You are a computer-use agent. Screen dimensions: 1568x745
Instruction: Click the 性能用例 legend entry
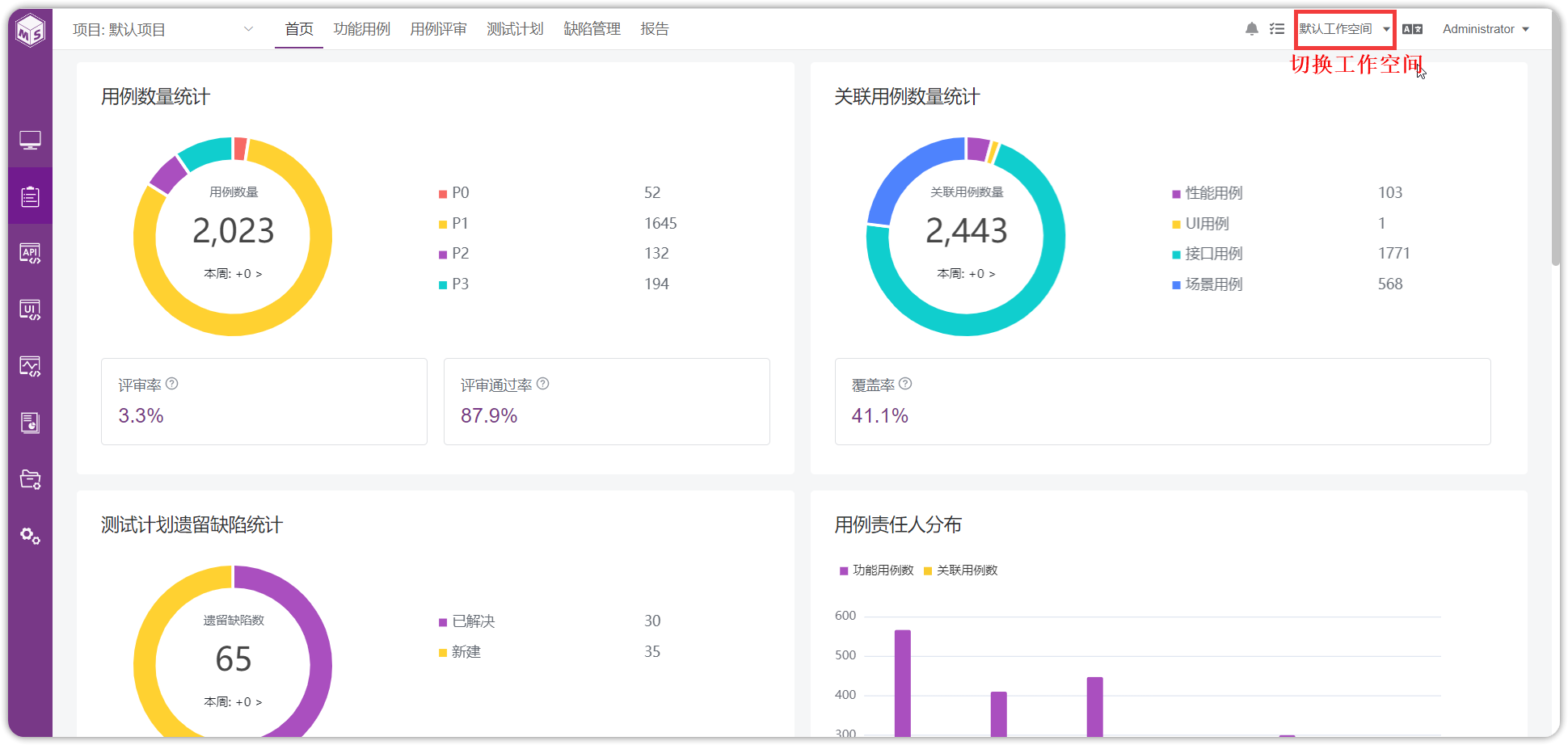tap(1208, 193)
